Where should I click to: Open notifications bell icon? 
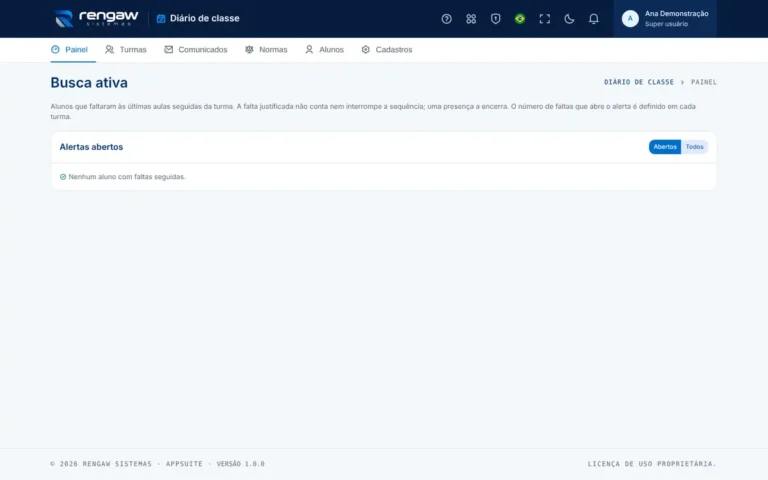[593, 19]
